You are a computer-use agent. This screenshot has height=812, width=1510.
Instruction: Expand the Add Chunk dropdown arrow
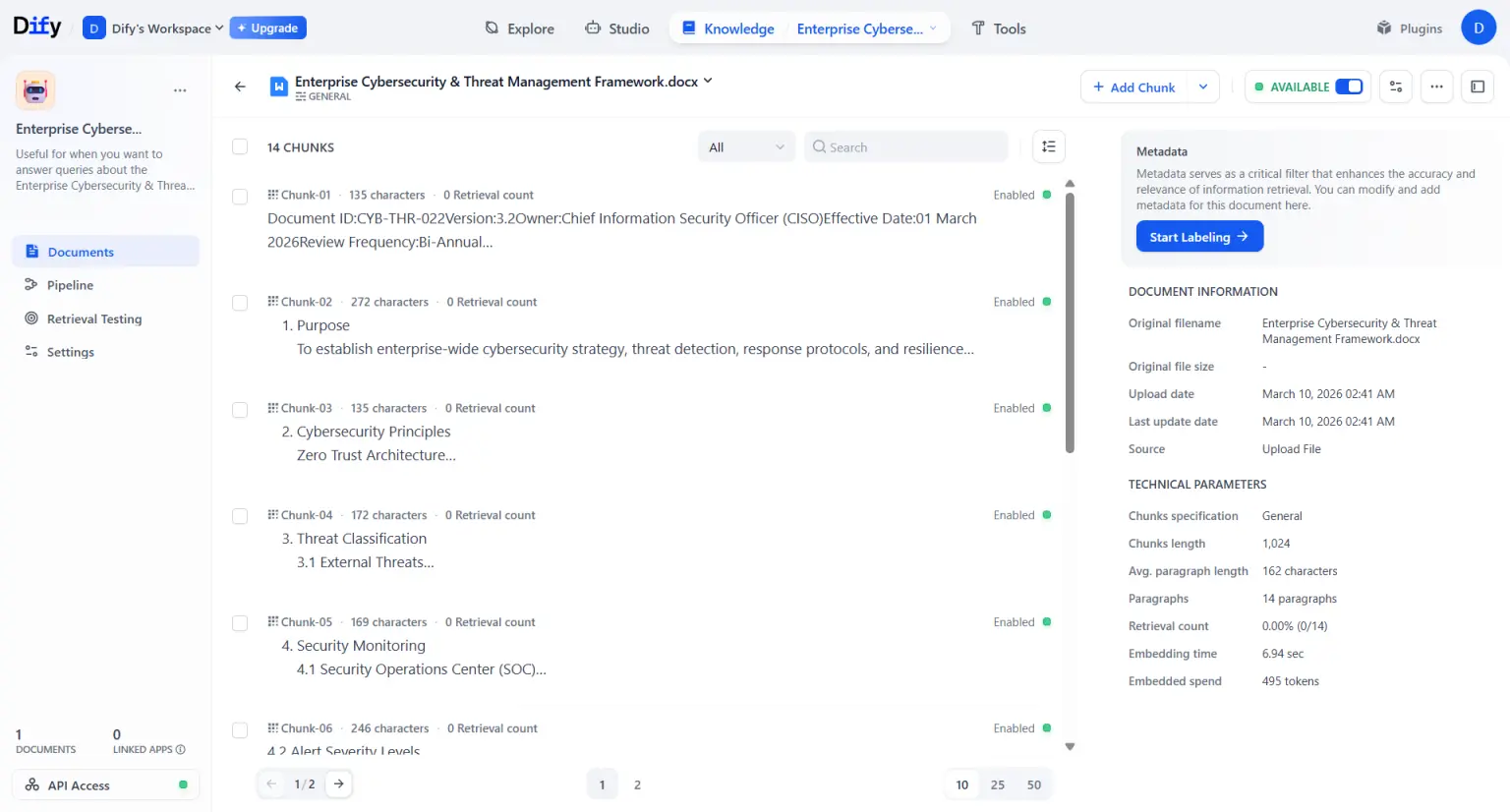tap(1203, 87)
